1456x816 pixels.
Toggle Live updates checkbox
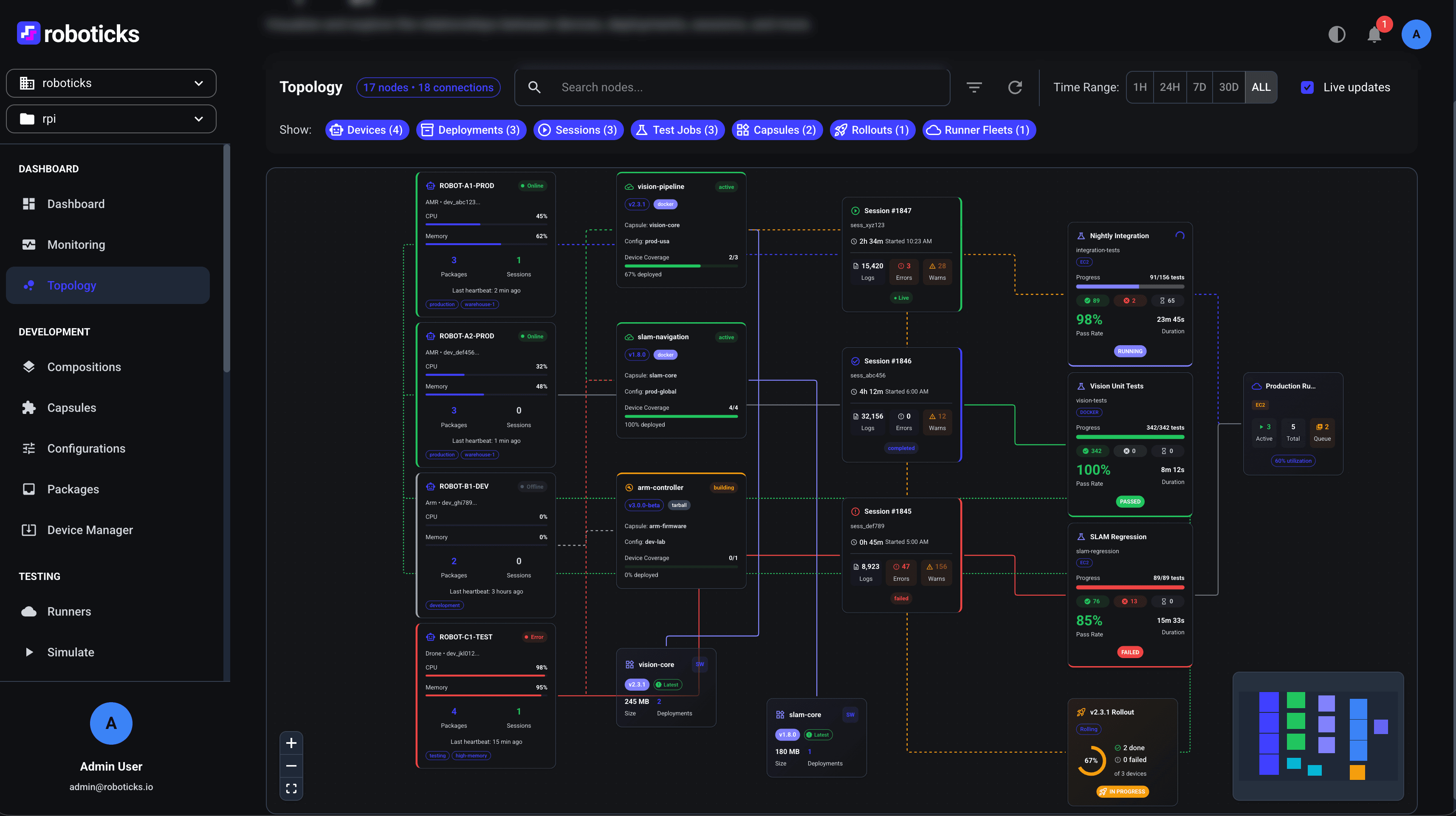pyautogui.click(x=1307, y=87)
